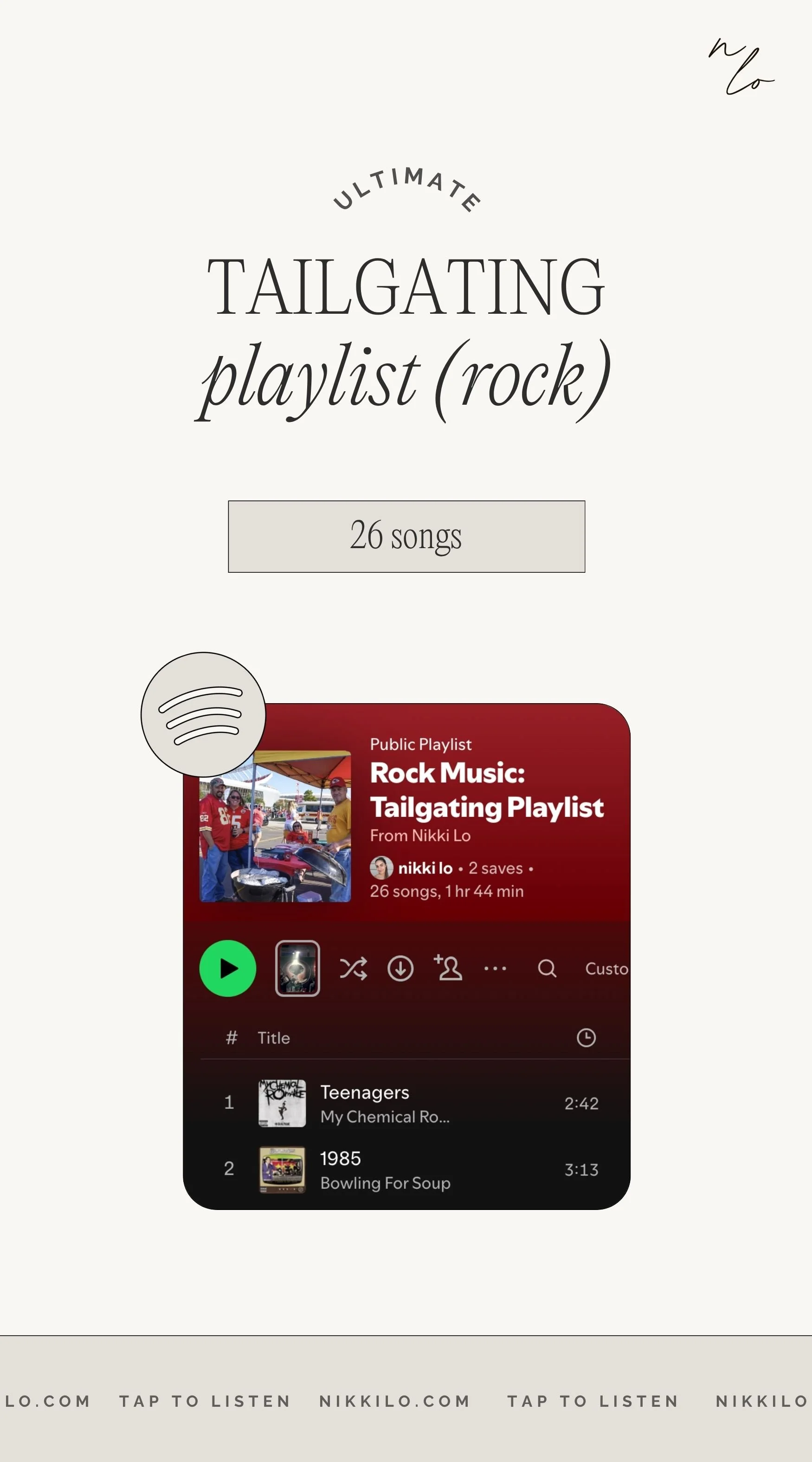The width and height of the screenshot is (812, 1462).
Task: Click the Spotify logo circle badge
Action: (x=203, y=715)
